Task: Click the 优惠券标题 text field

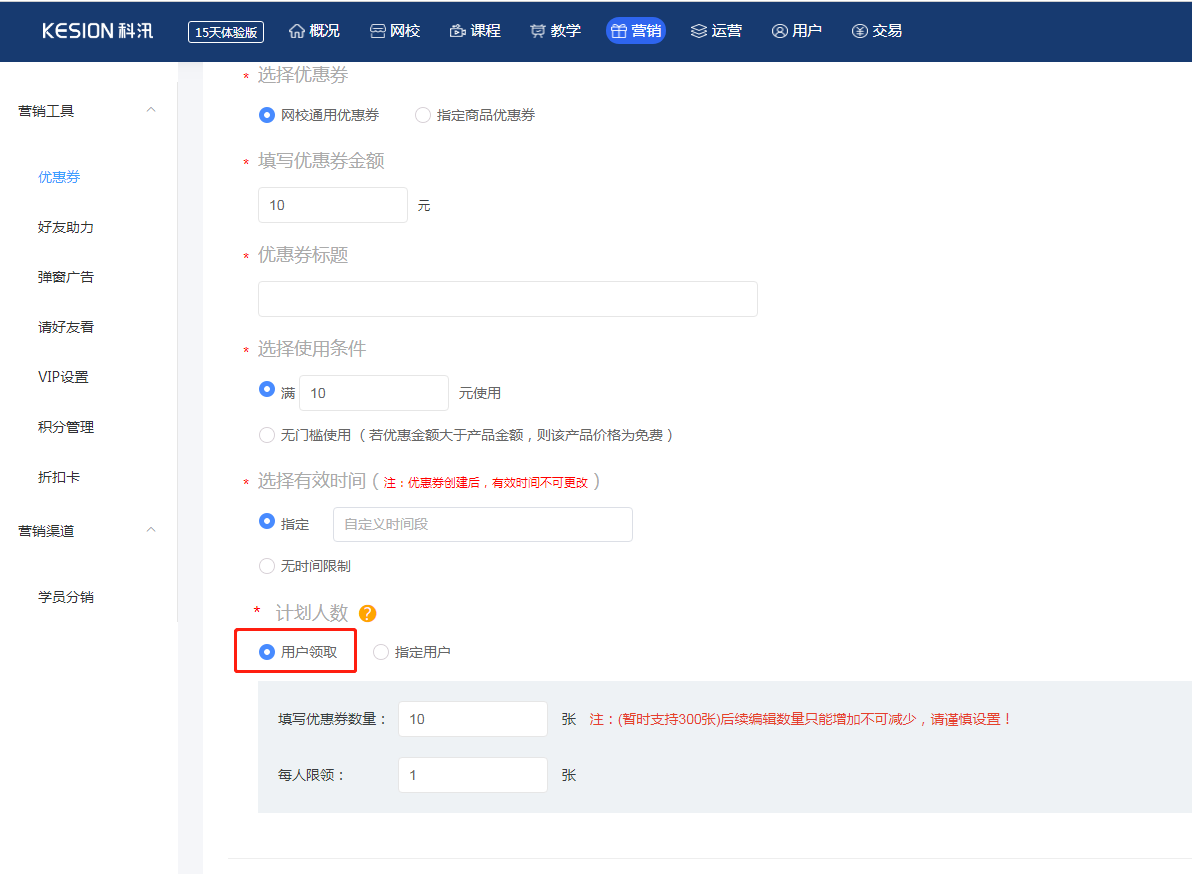Action: click(x=507, y=299)
